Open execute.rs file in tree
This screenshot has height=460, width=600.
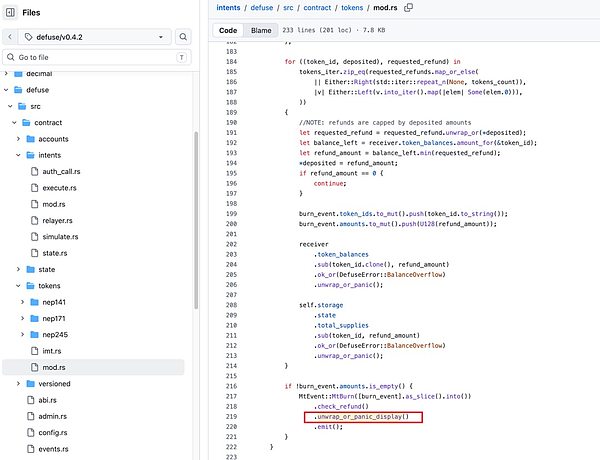tap(59, 188)
